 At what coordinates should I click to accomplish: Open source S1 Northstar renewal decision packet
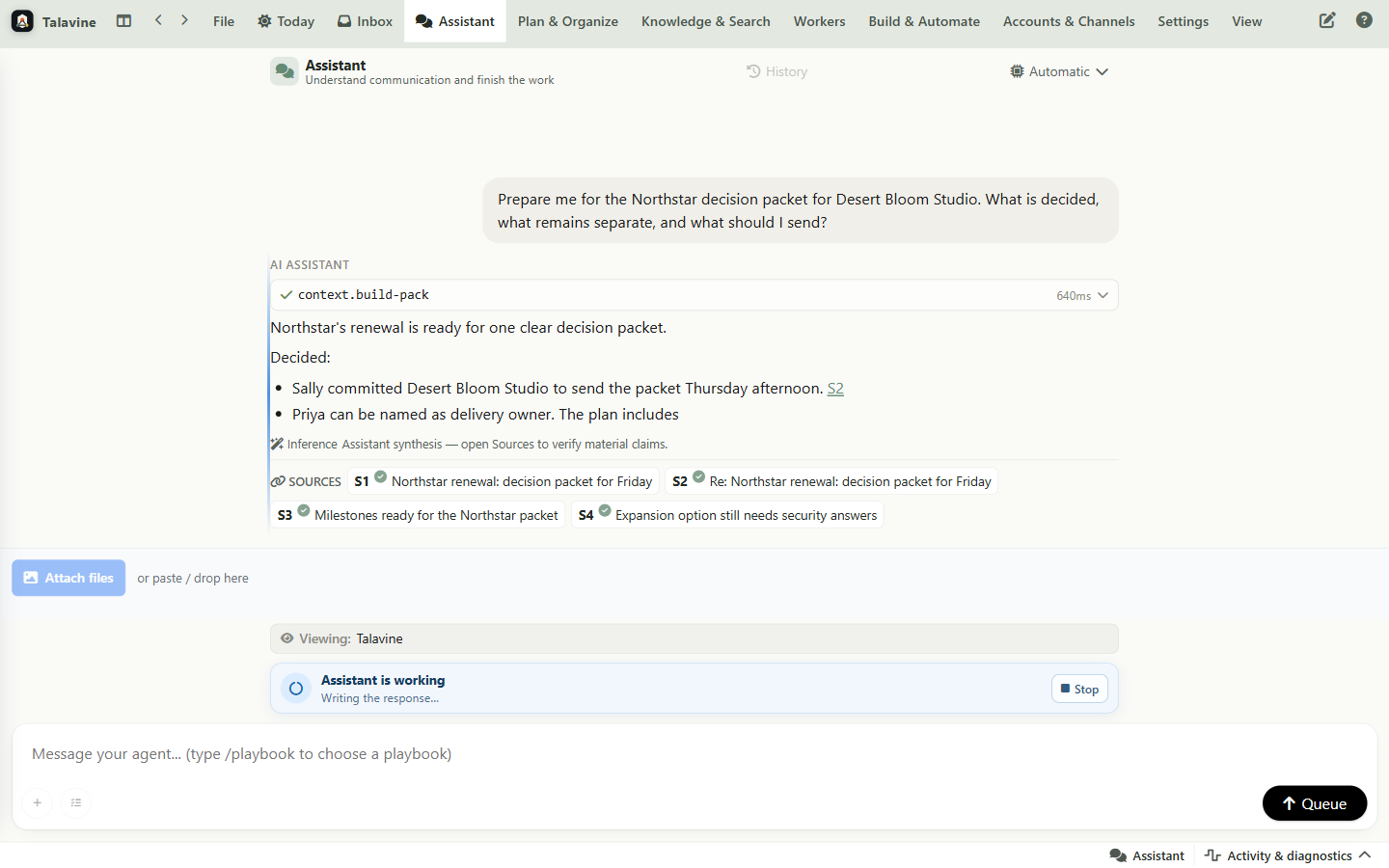tap(504, 481)
